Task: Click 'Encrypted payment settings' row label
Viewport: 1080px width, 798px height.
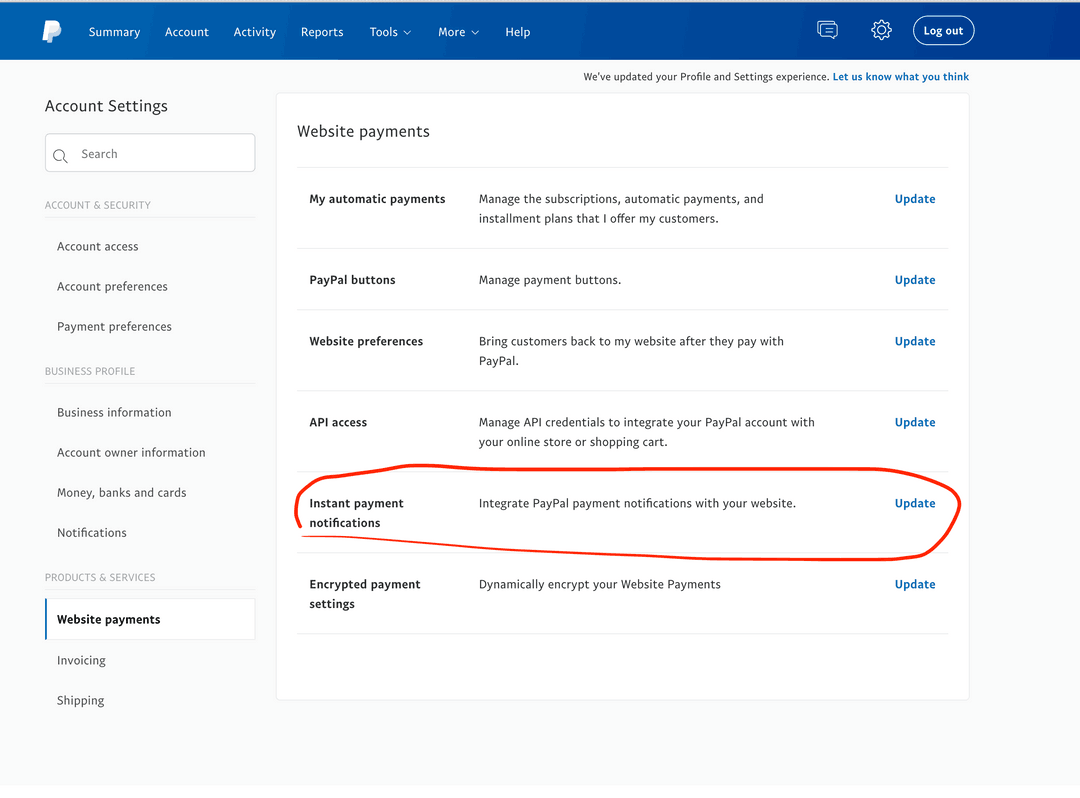Action: tap(364, 594)
